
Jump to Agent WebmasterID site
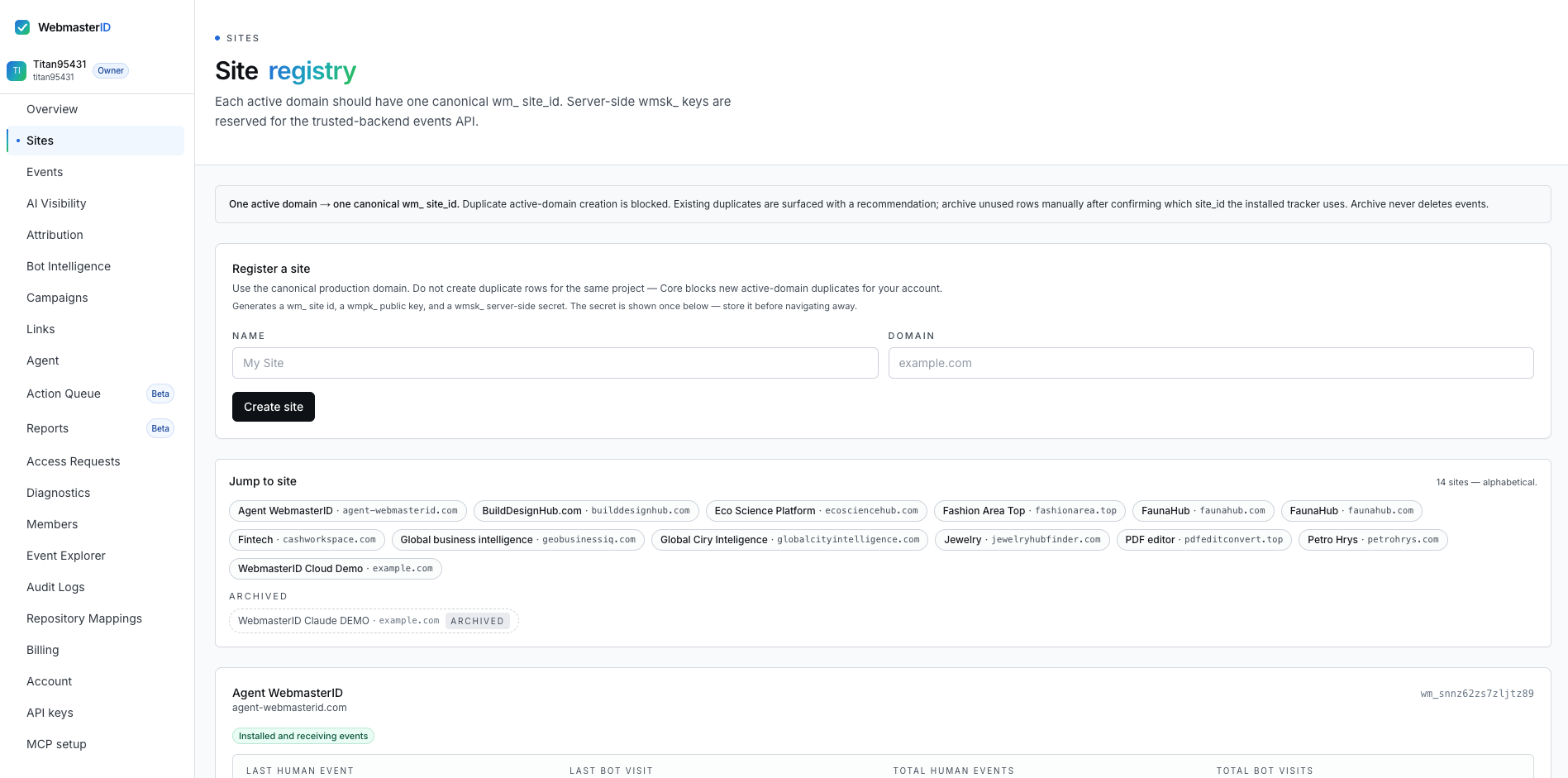click(348, 511)
